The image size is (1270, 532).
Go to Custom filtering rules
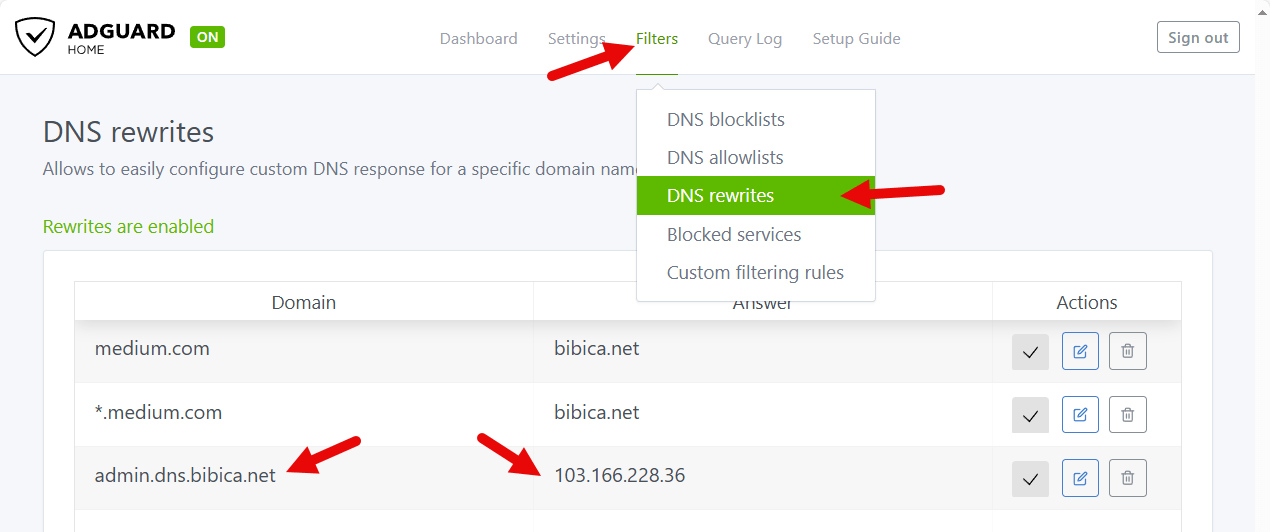pyautogui.click(x=755, y=273)
